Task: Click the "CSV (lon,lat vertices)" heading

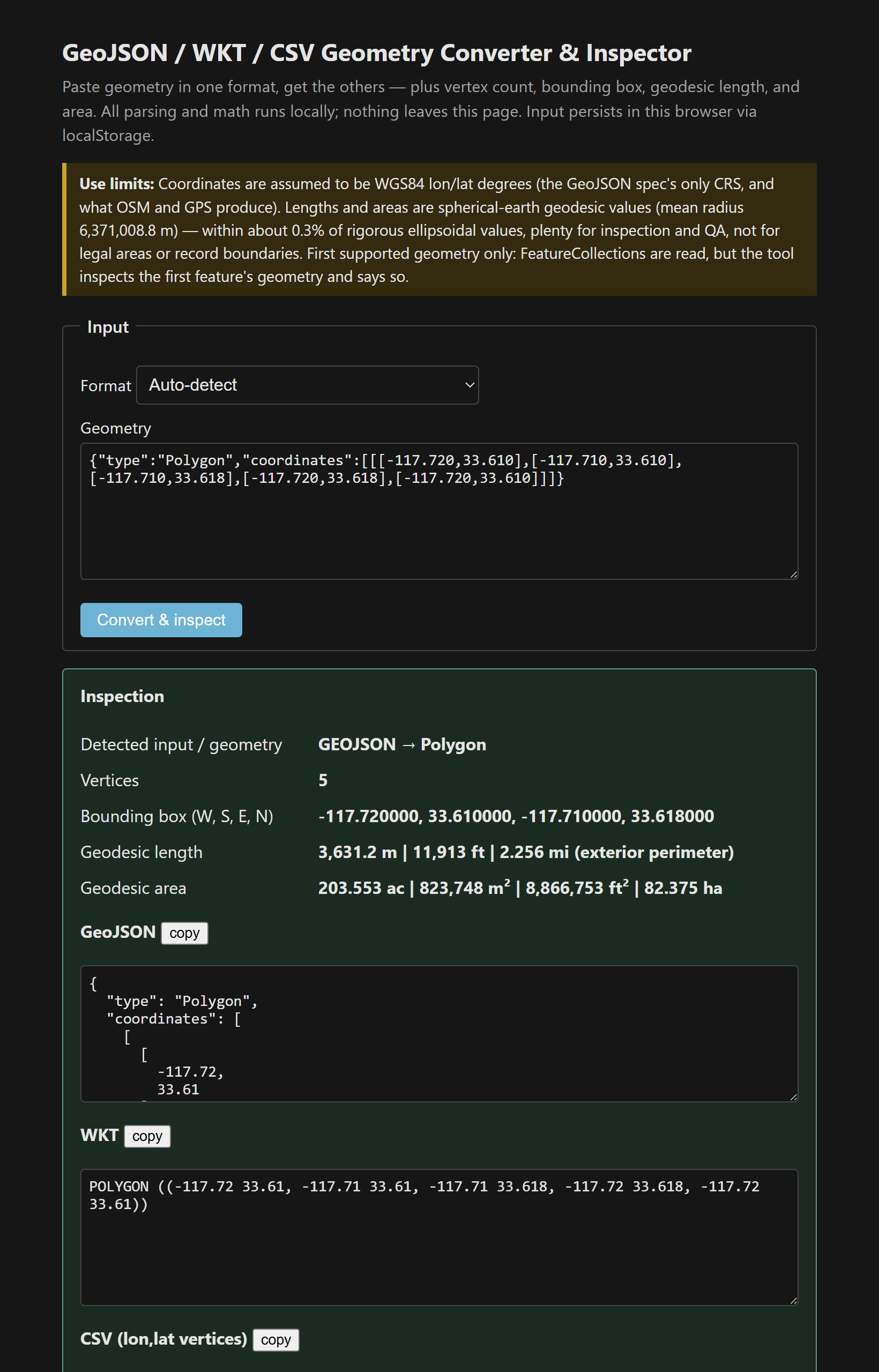Action: (164, 1339)
